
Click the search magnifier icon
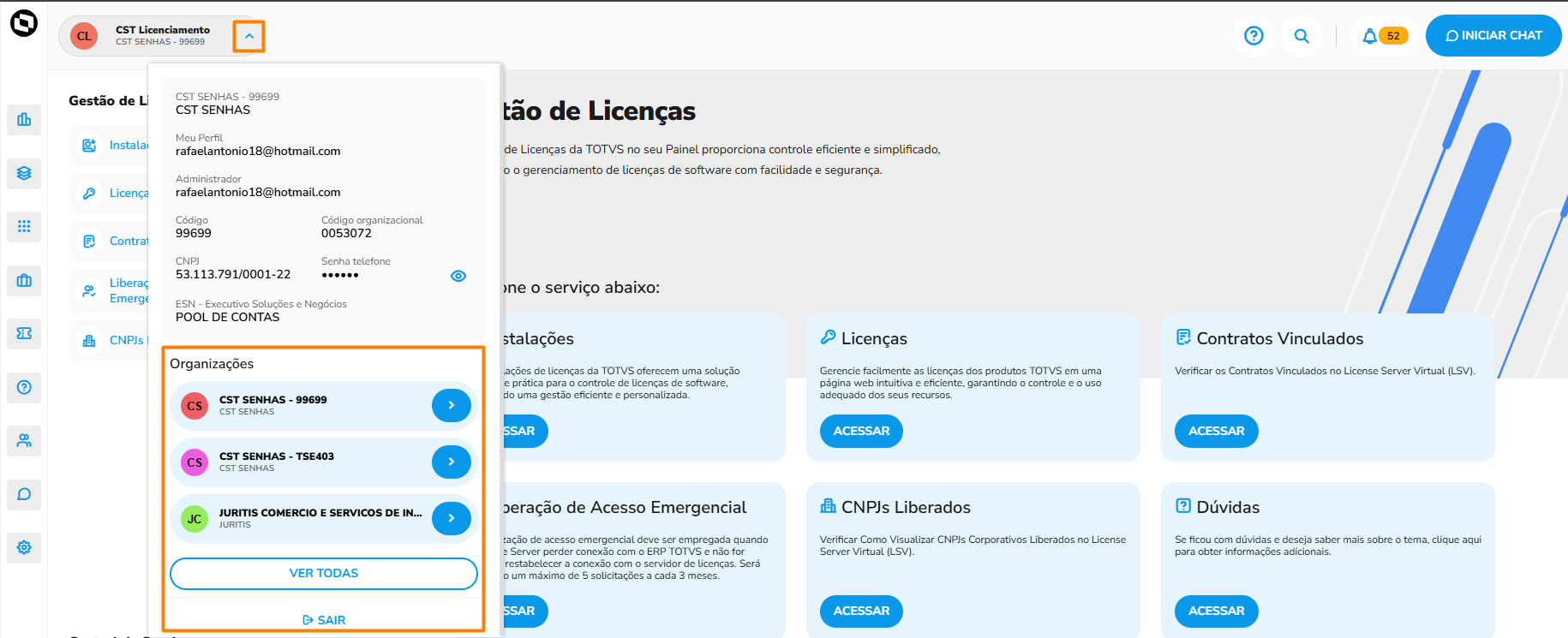(x=1302, y=36)
